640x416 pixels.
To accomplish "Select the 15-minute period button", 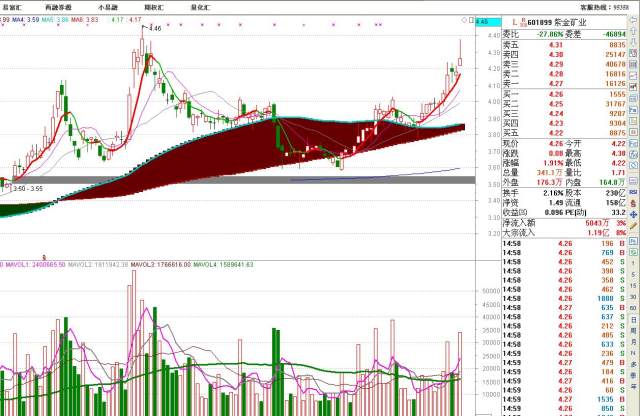I will click(633, 285).
